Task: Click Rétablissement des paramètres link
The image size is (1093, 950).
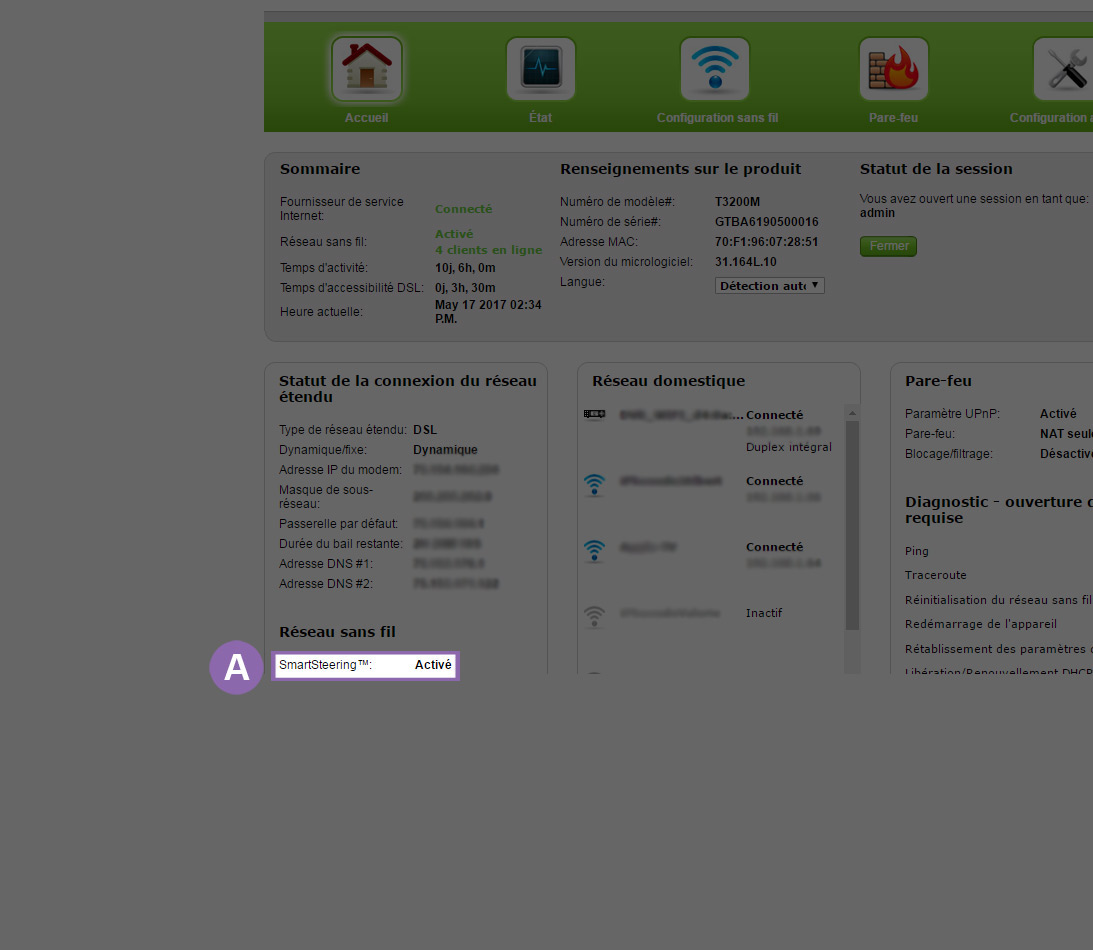Action: (x=998, y=649)
